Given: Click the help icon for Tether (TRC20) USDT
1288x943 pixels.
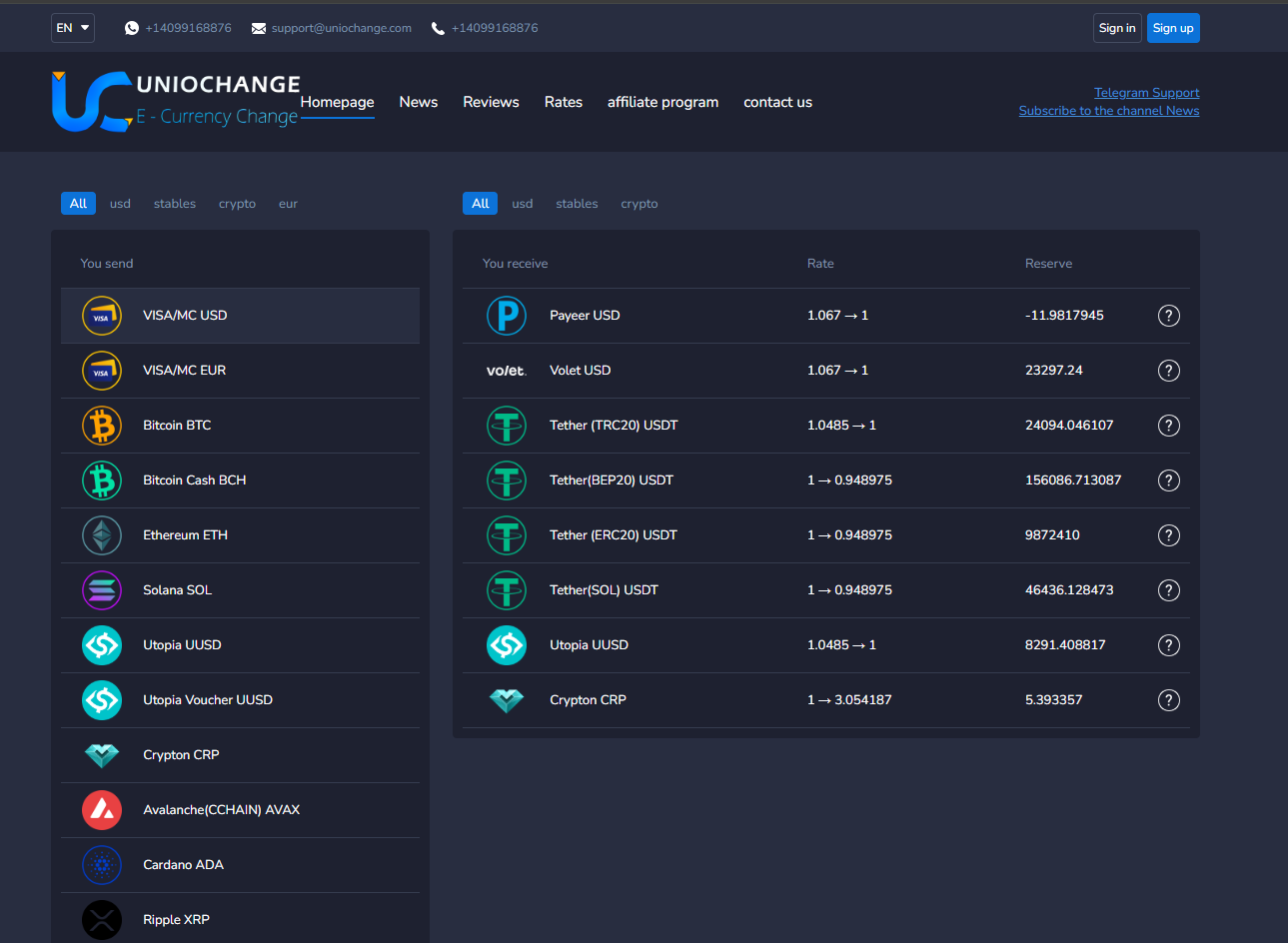Looking at the screenshot, I should click(1169, 426).
